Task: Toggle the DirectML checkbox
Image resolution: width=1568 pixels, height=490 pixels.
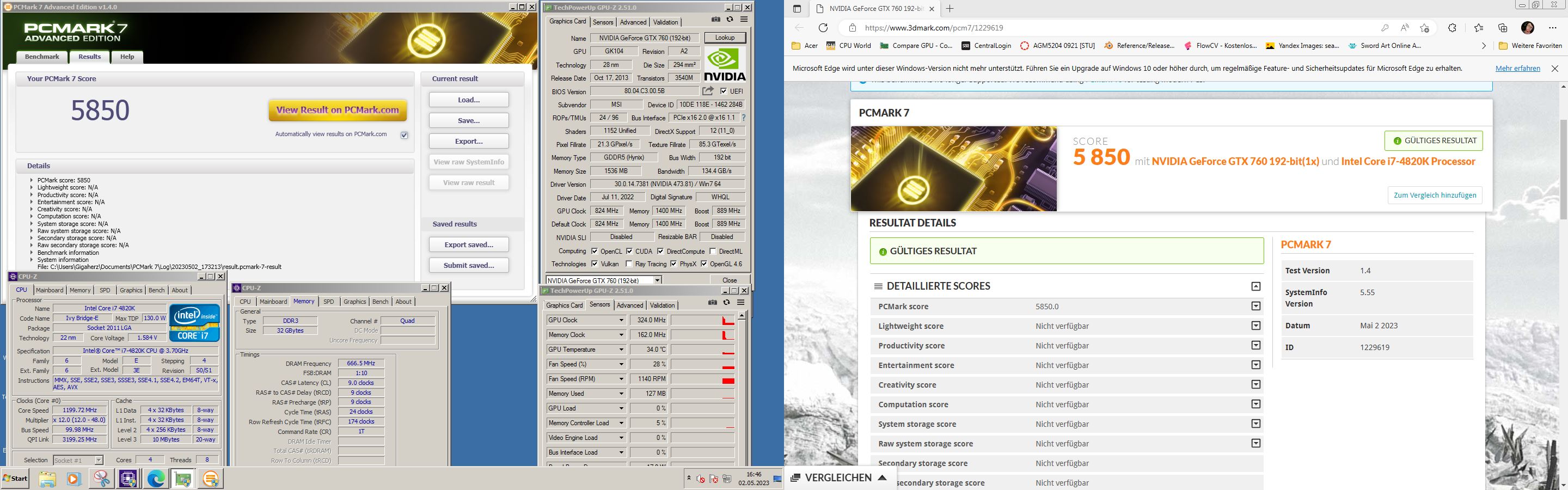Action: click(x=713, y=252)
